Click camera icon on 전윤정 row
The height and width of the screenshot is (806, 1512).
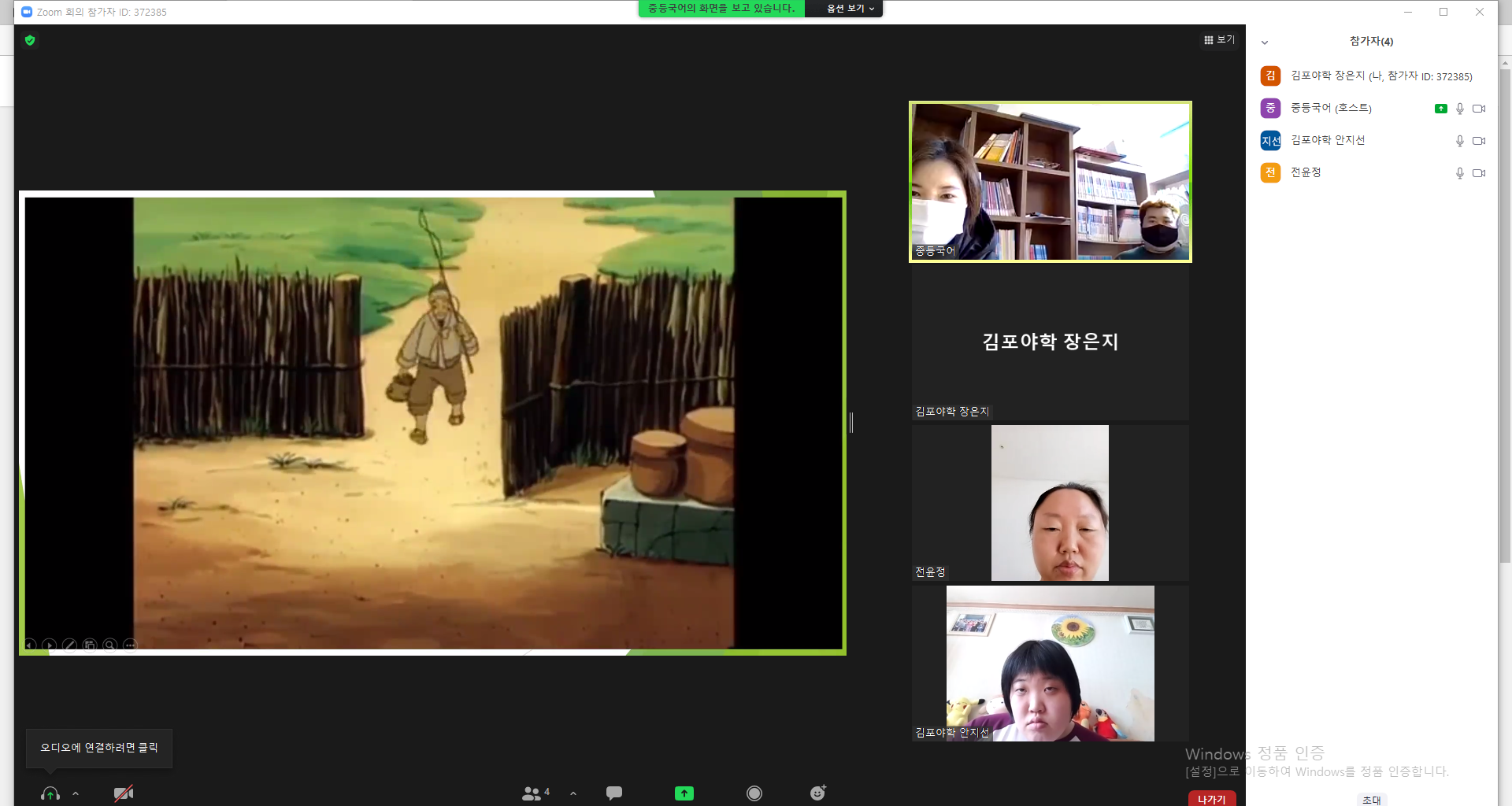[1479, 173]
